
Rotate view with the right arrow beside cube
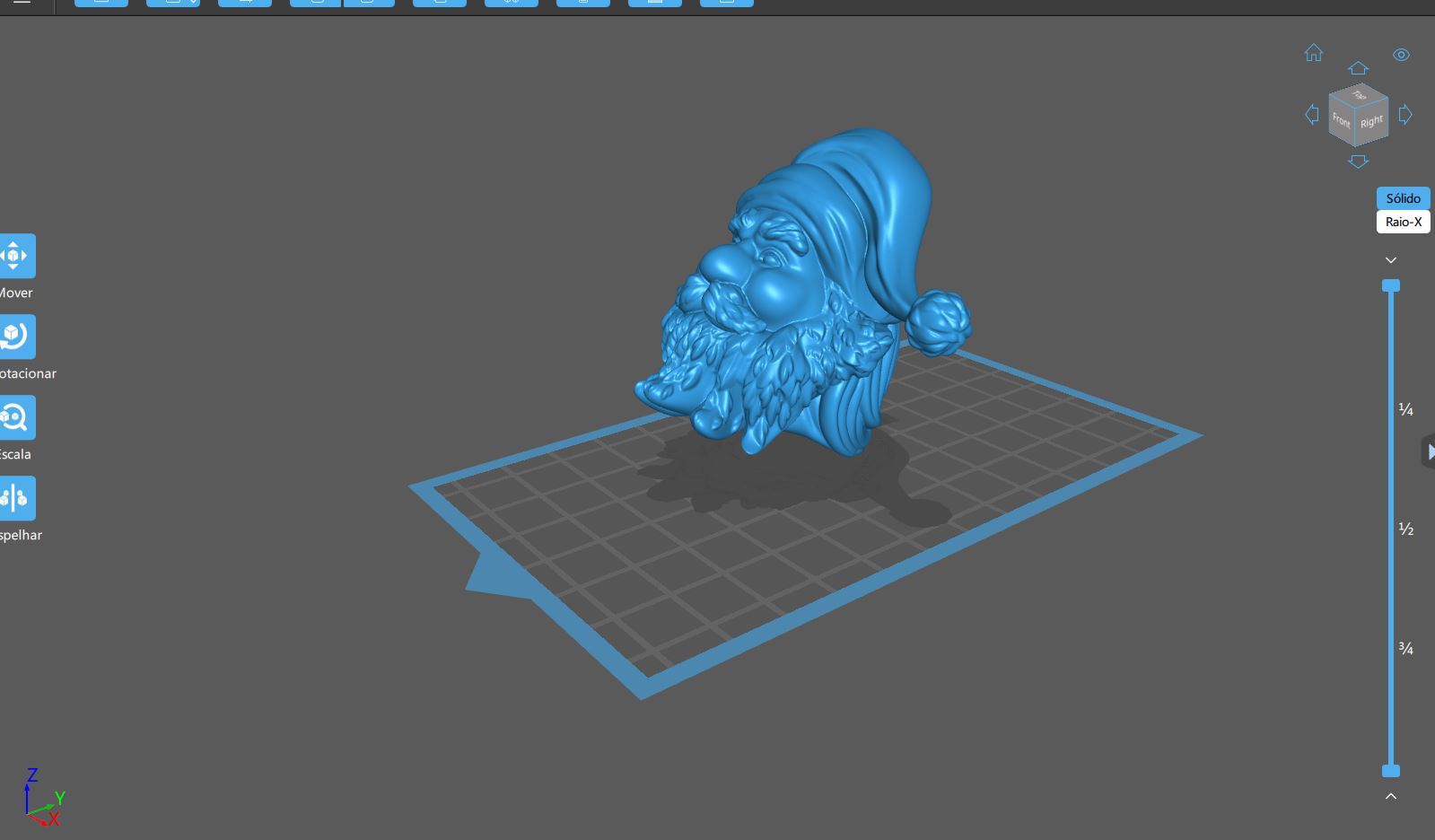(1405, 114)
